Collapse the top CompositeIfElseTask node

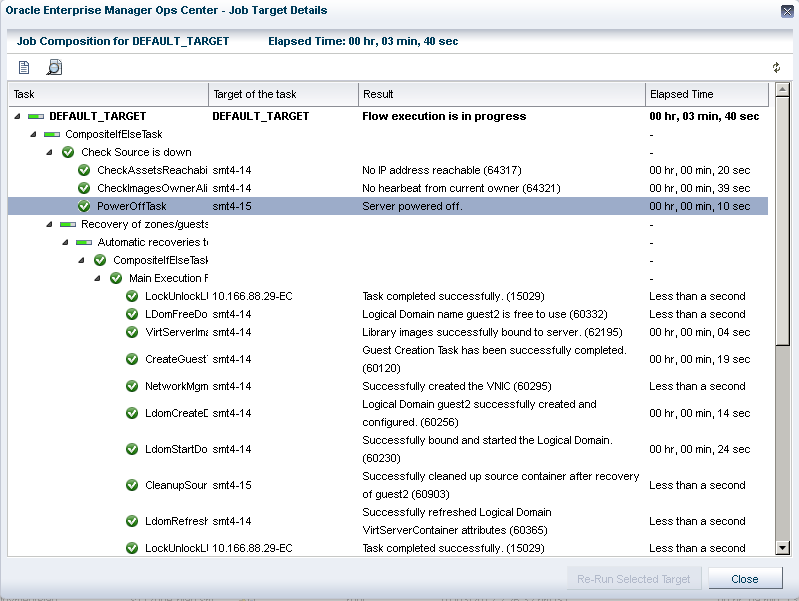[34, 134]
